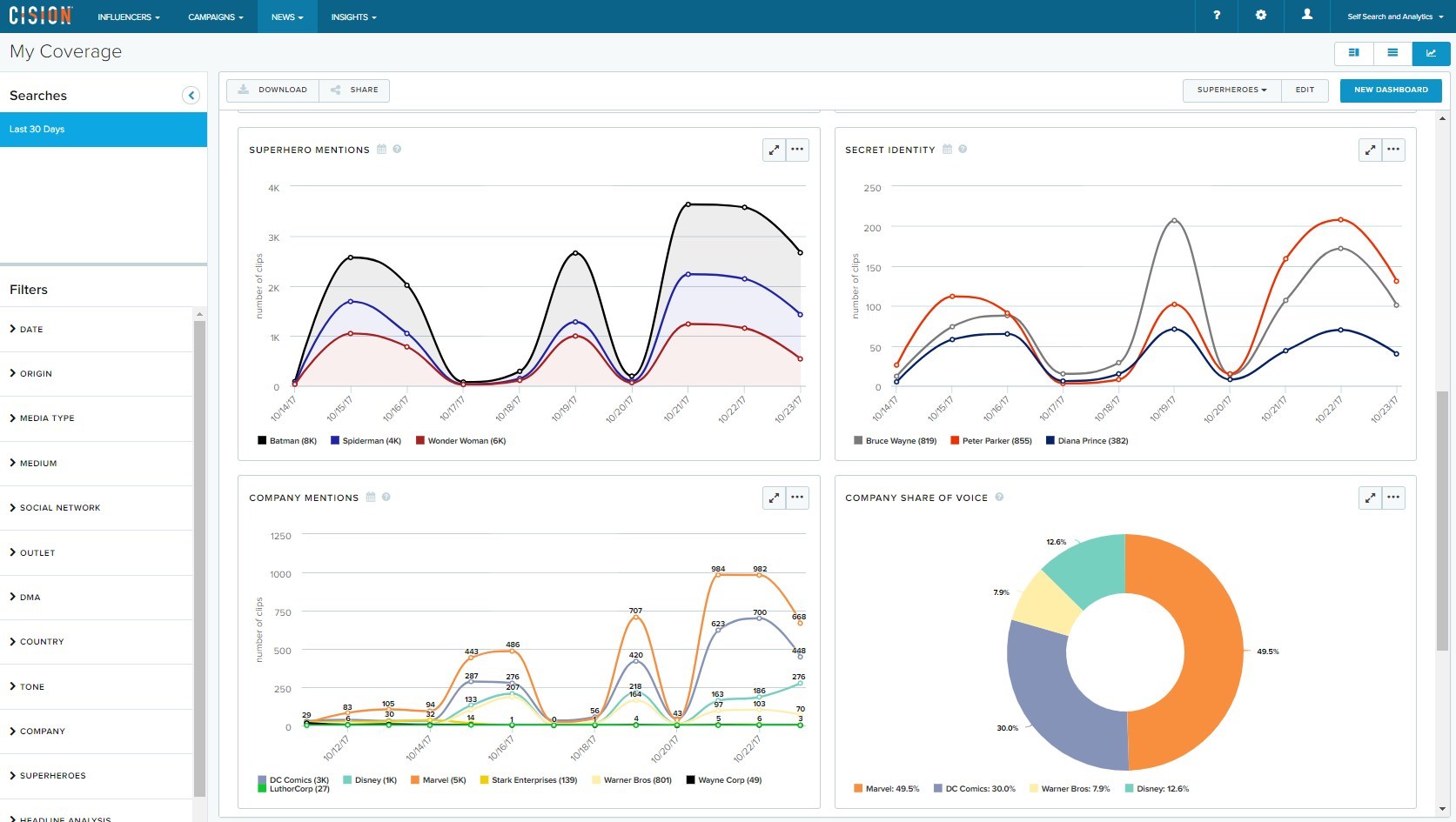Toggle Peter Parker (855) legend series
This screenshot has width=1456, height=822.
[x=991, y=441]
